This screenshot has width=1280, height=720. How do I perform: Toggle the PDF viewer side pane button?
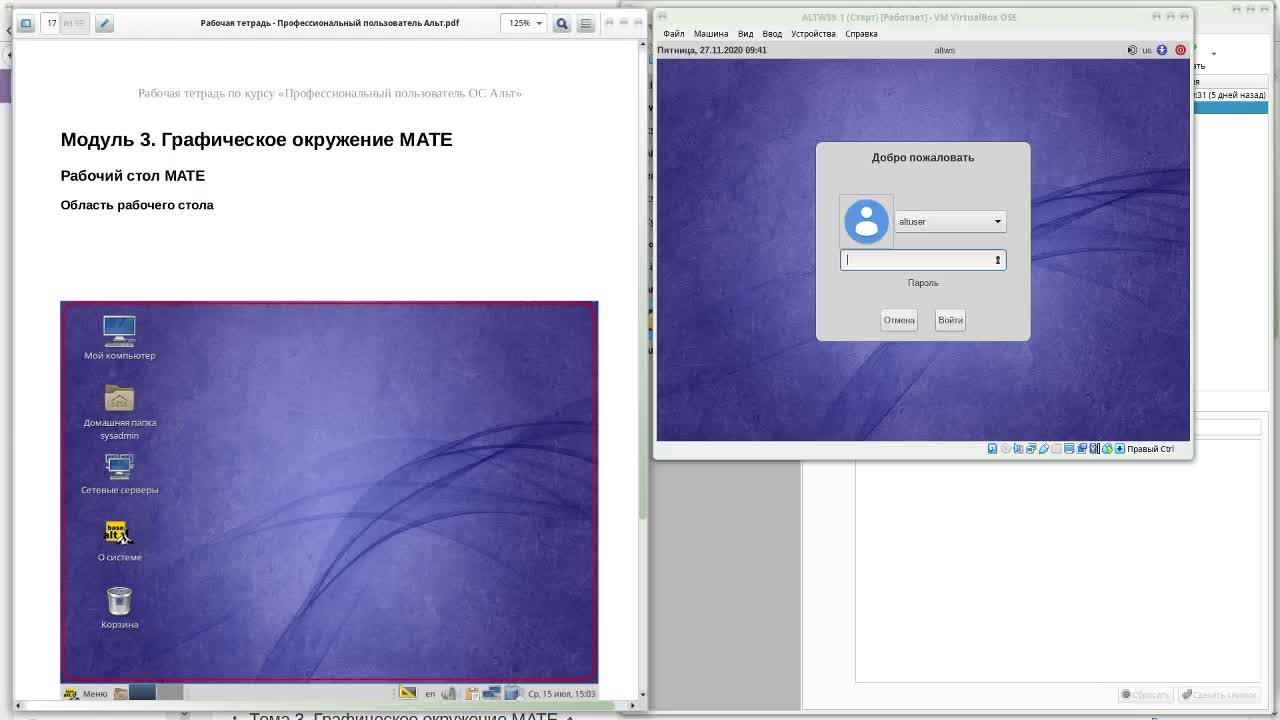(x=26, y=23)
